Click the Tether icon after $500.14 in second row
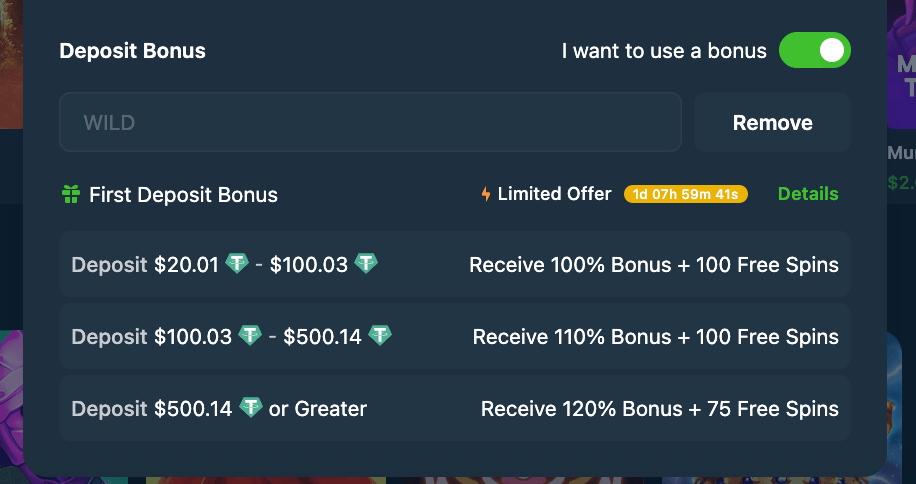The image size is (916, 484). (380, 336)
